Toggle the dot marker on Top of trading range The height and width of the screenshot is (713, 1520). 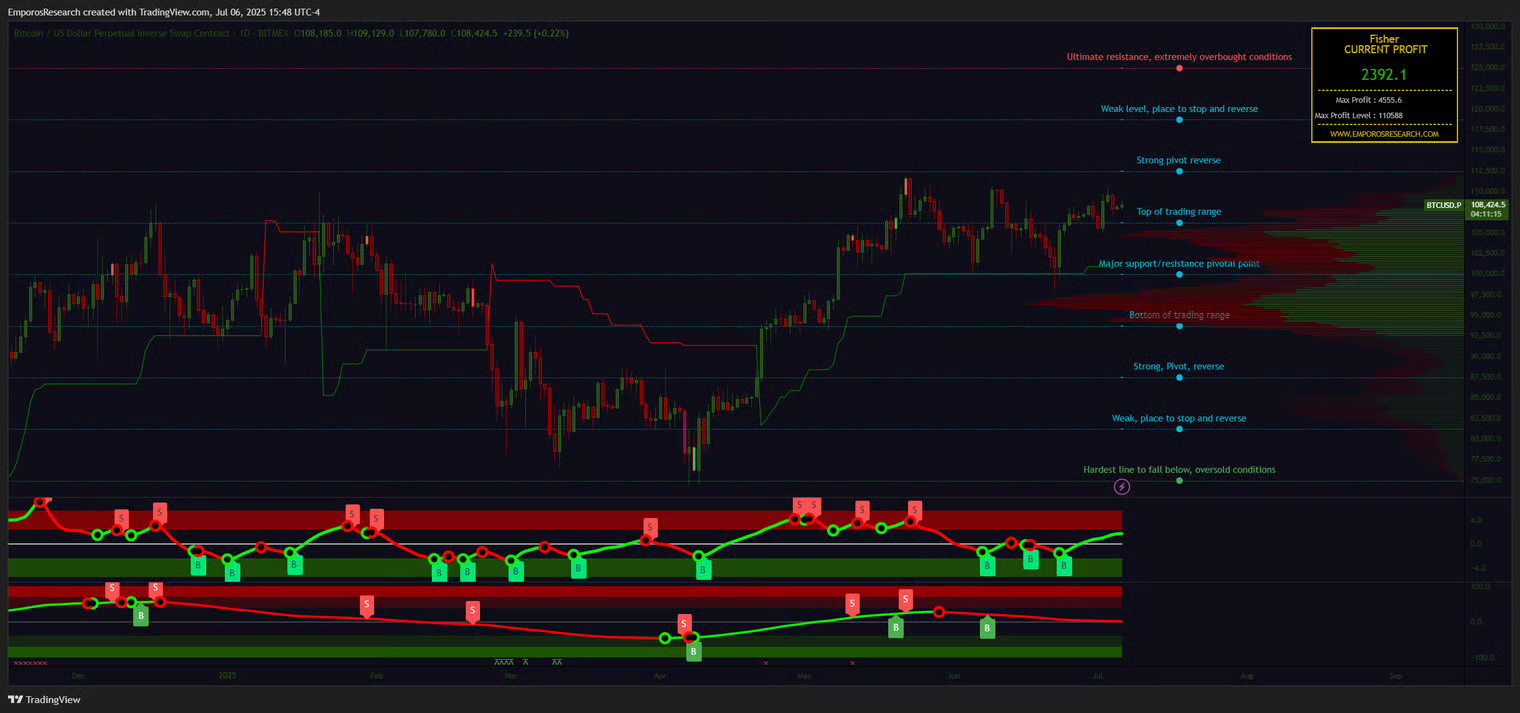coord(1179,223)
